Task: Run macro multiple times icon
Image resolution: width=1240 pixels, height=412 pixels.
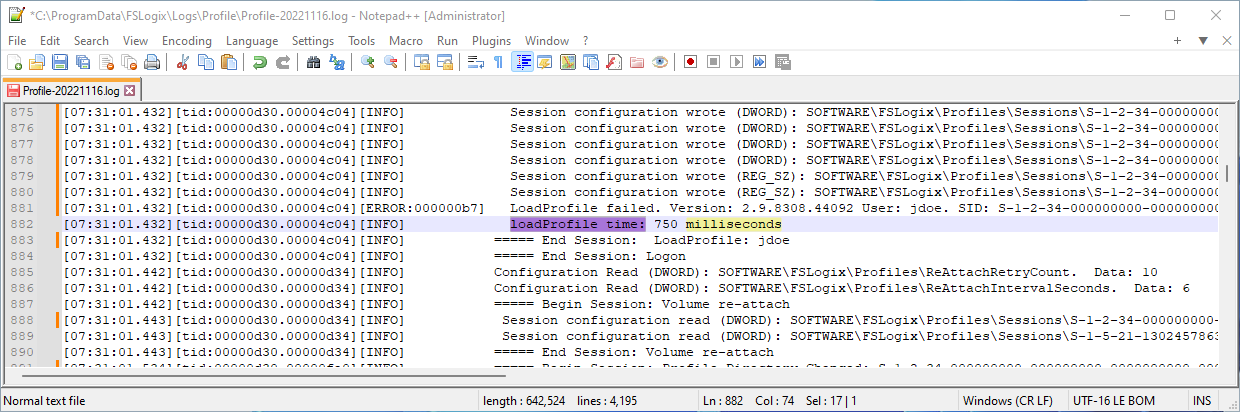Action: tap(759, 62)
